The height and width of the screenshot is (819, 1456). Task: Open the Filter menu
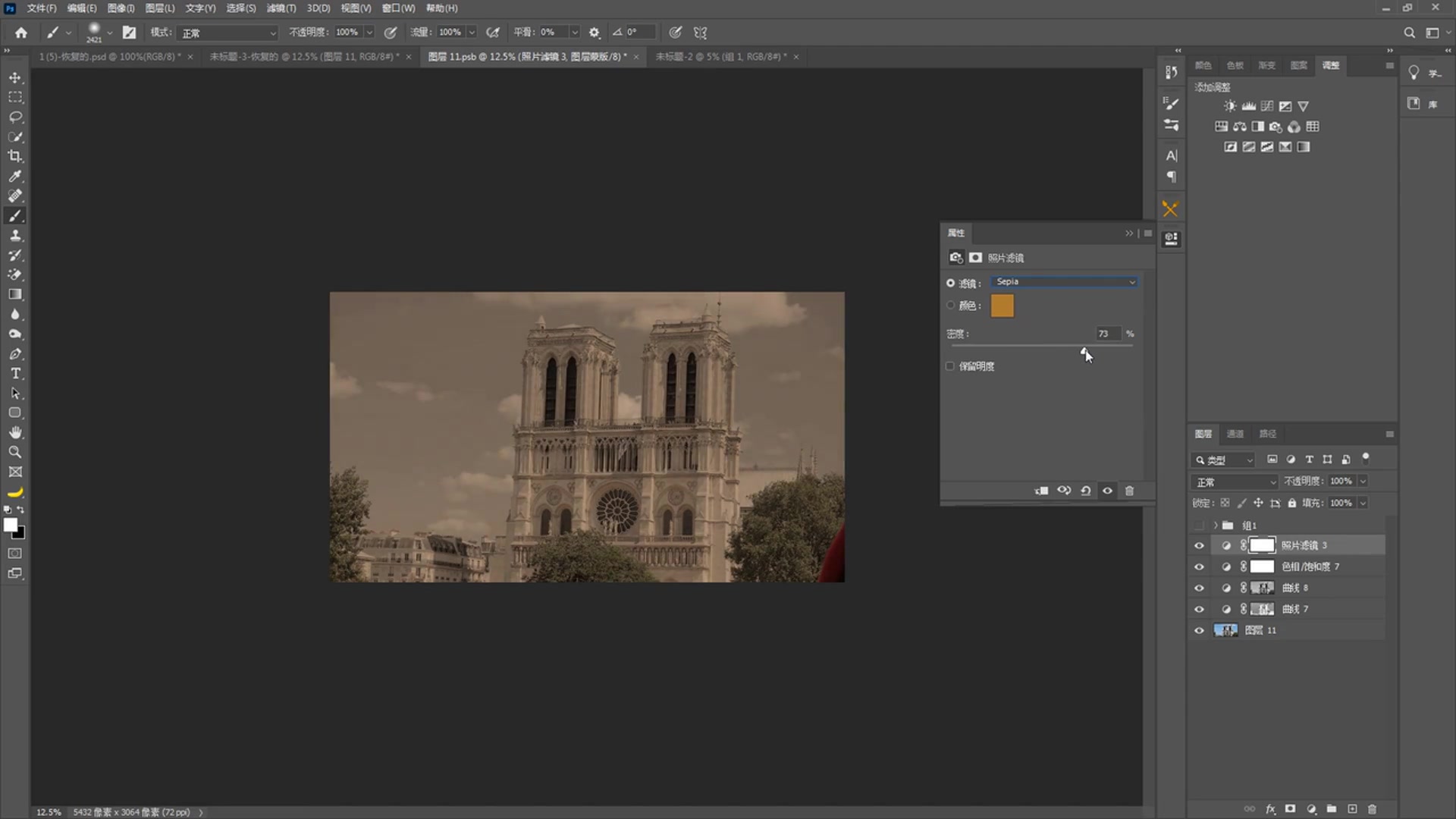281,8
